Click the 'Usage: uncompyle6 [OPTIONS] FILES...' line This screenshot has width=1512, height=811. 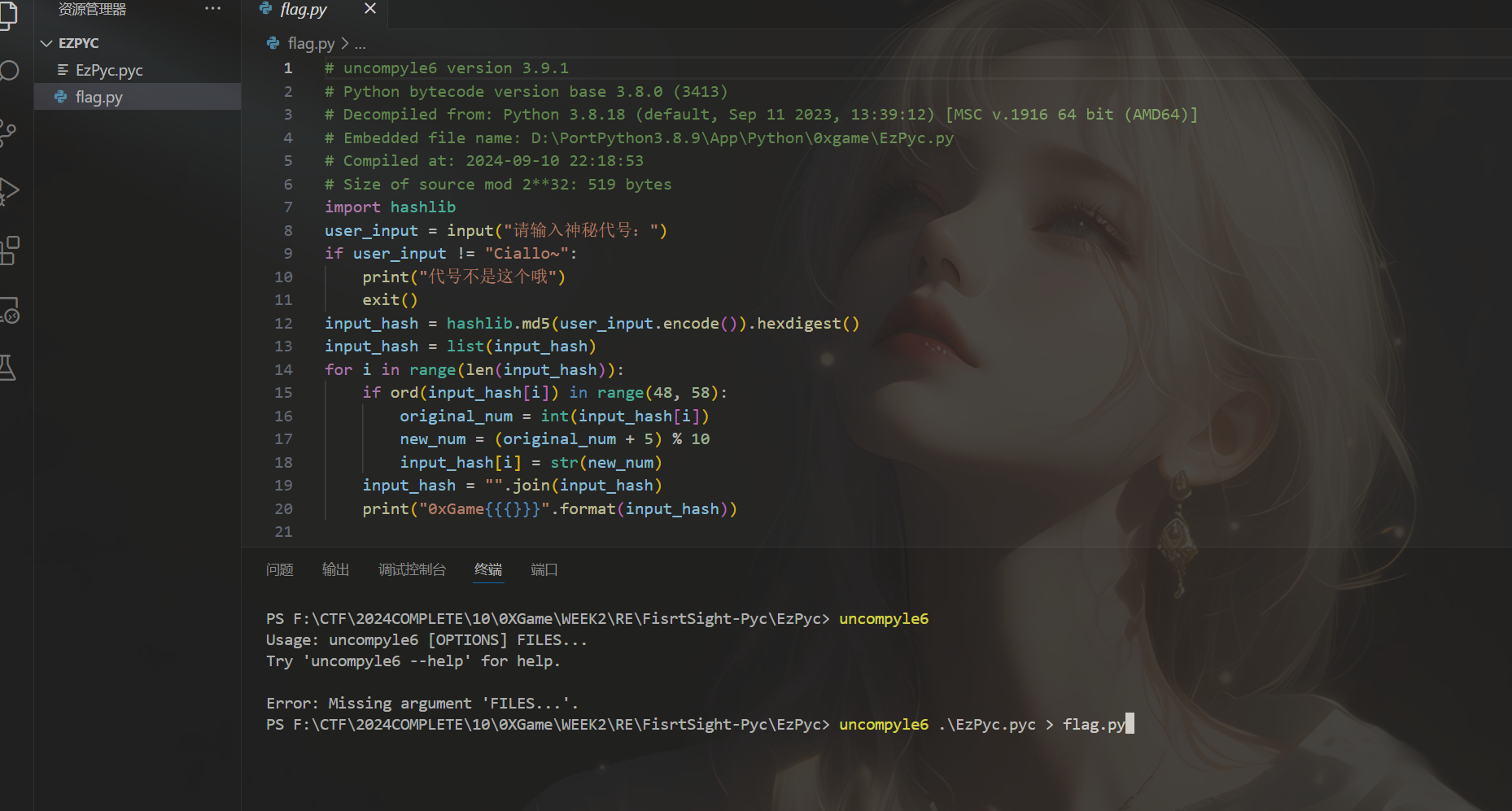click(426, 640)
